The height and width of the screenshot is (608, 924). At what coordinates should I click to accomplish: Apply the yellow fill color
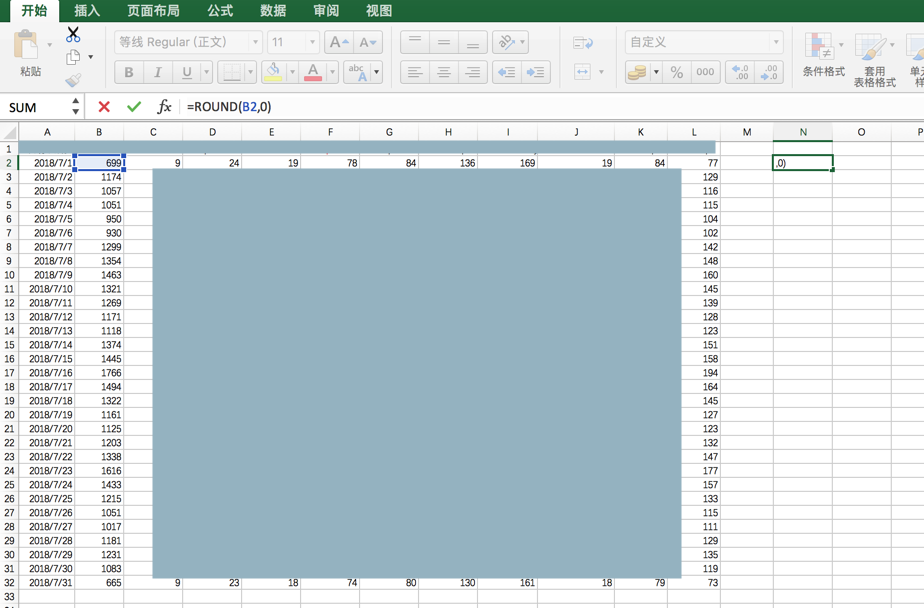pos(273,72)
